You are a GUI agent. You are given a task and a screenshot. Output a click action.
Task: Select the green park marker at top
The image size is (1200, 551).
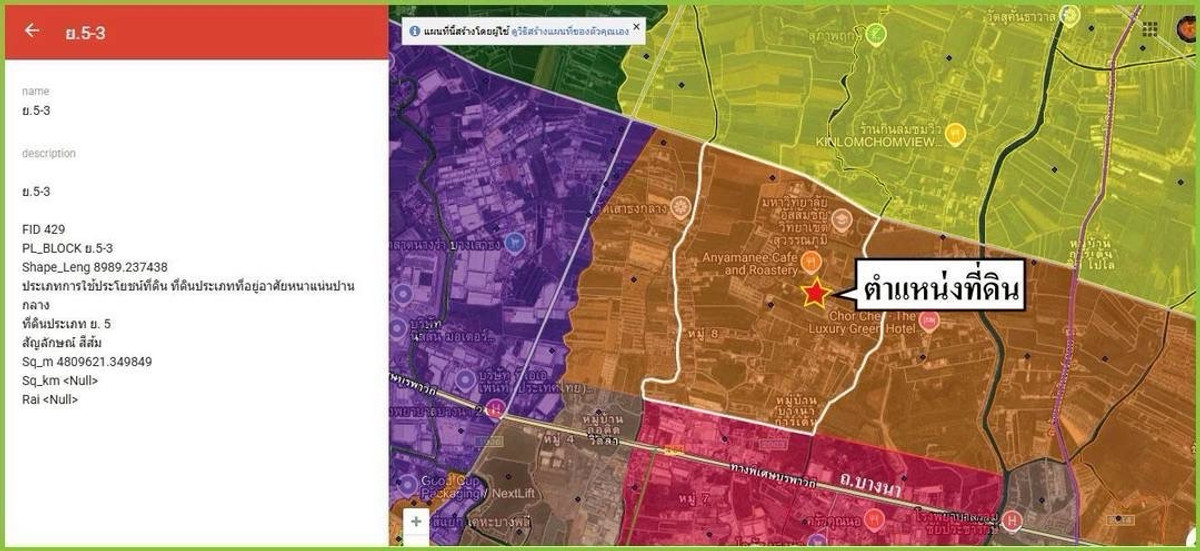(x=877, y=33)
